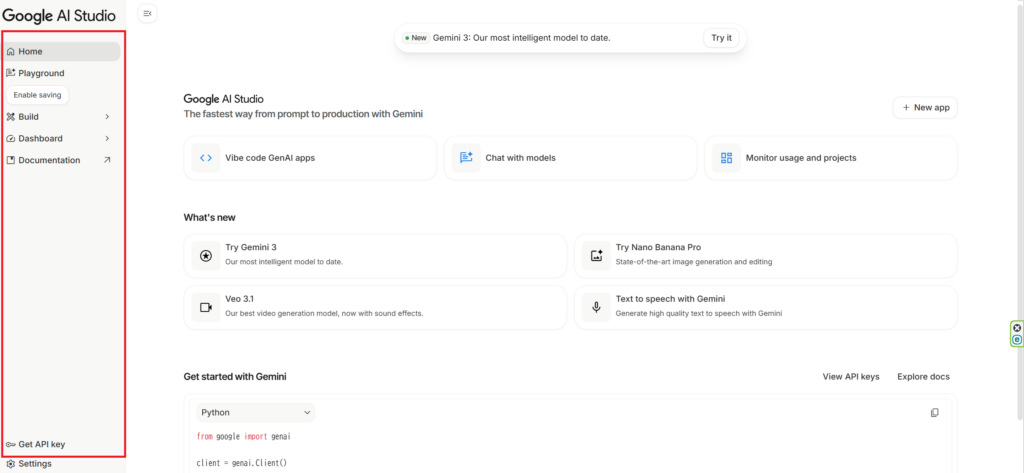
Task: Expand the Dashboard submenu chevron
Action: pyautogui.click(x=107, y=139)
